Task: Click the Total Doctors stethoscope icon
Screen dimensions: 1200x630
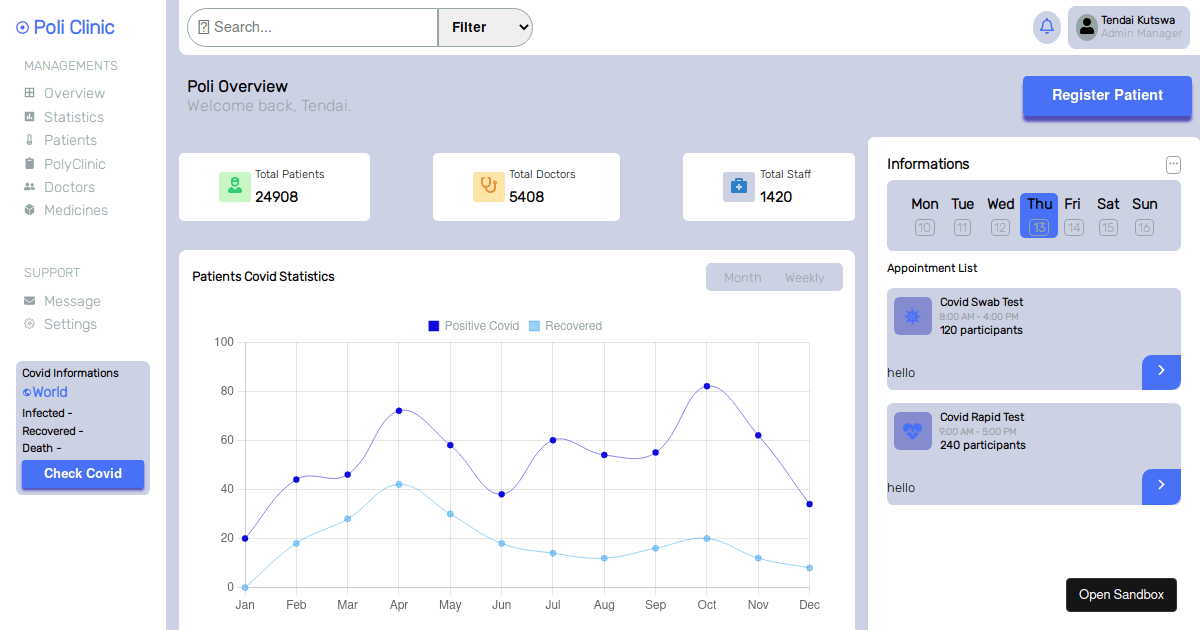Action: point(488,187)
